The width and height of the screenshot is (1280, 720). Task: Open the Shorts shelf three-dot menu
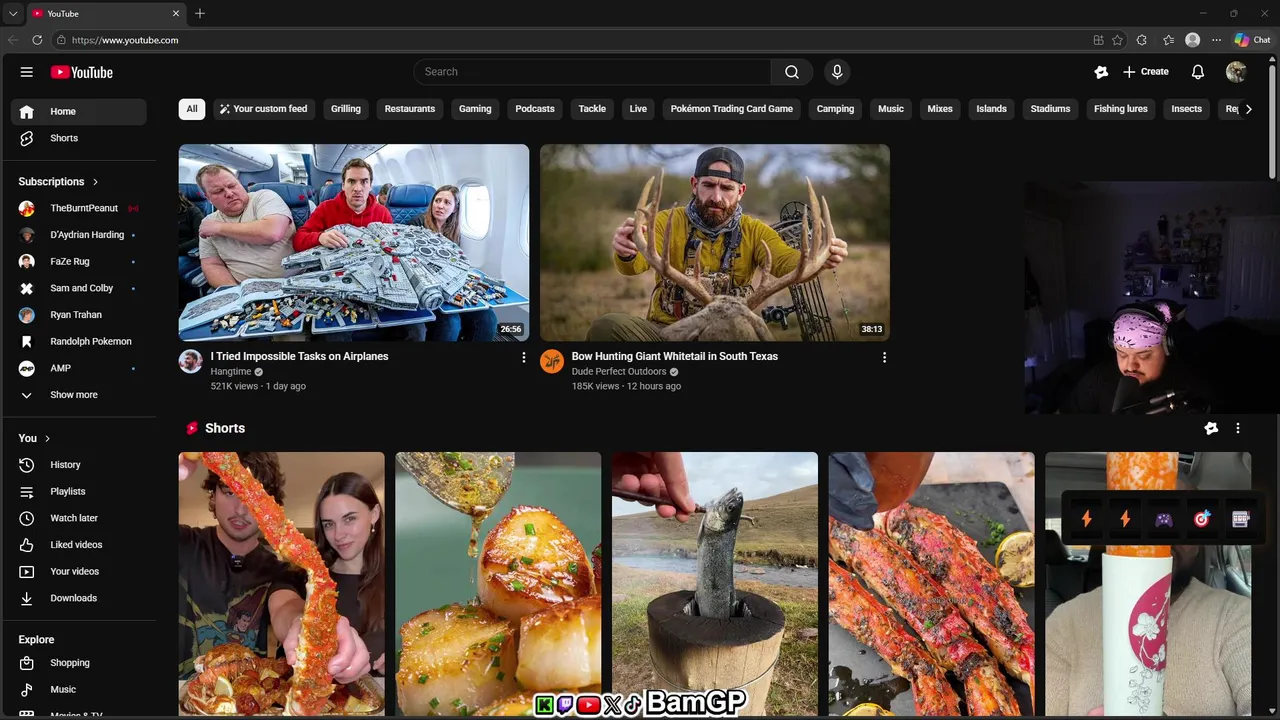[x=1238, y=428]
